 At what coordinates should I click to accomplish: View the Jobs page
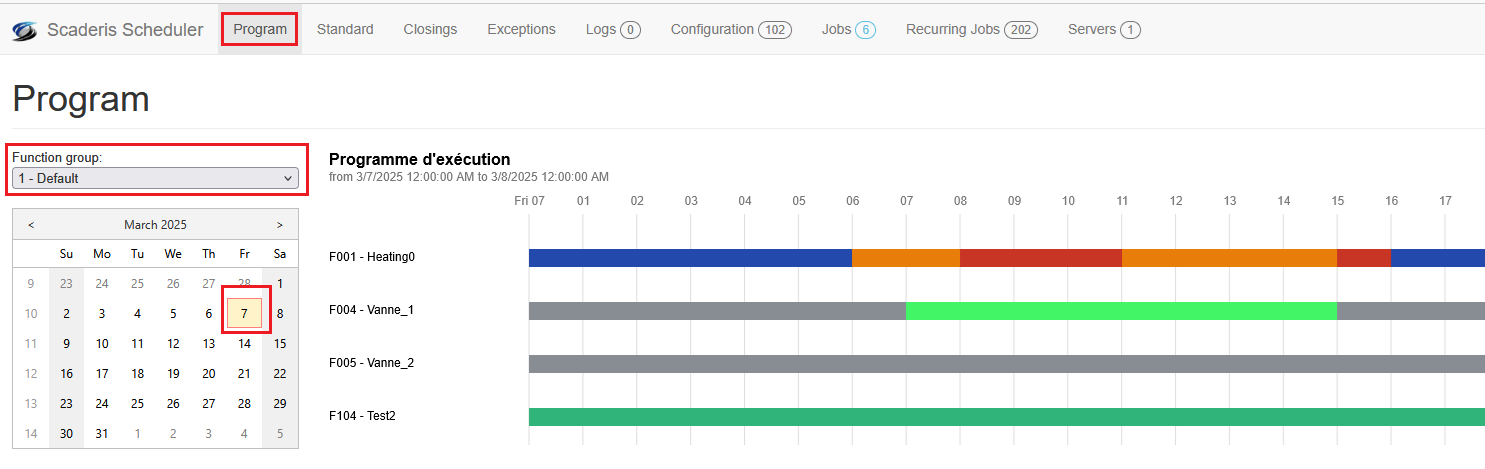pos(848,29)
